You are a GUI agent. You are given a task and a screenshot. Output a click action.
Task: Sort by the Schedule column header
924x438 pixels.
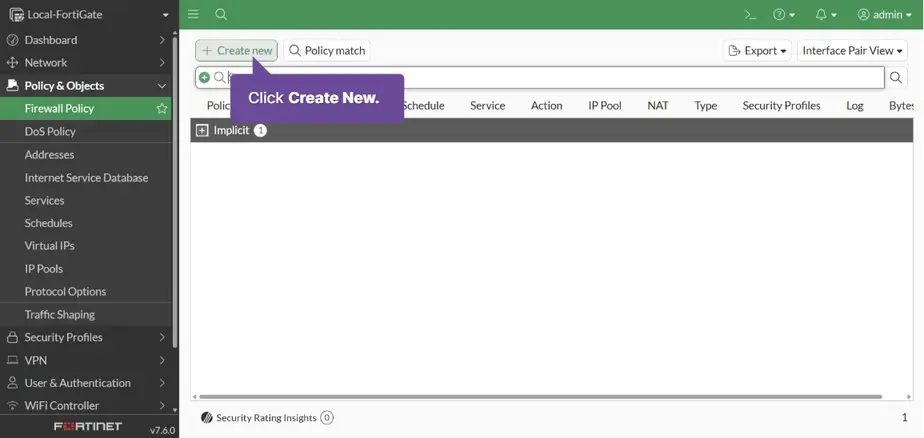click(423, 106)
